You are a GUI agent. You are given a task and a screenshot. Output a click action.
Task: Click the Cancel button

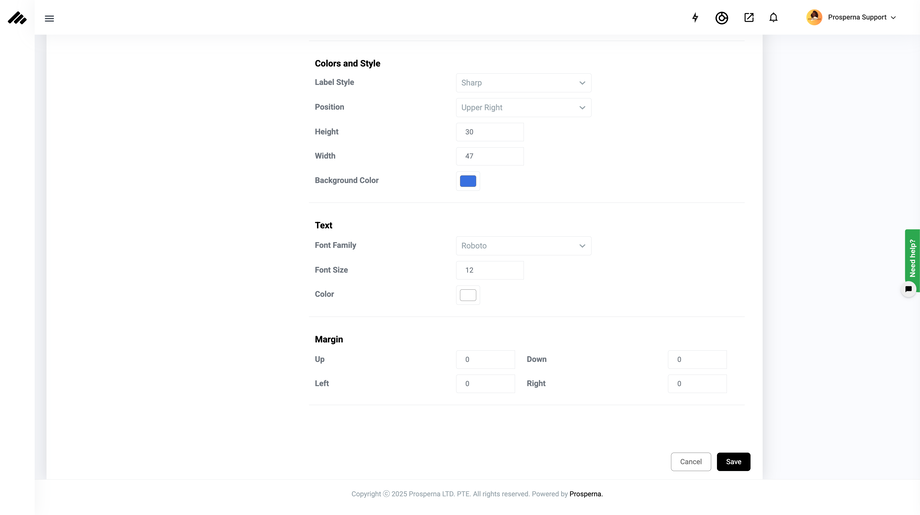[x=690, y=462]
